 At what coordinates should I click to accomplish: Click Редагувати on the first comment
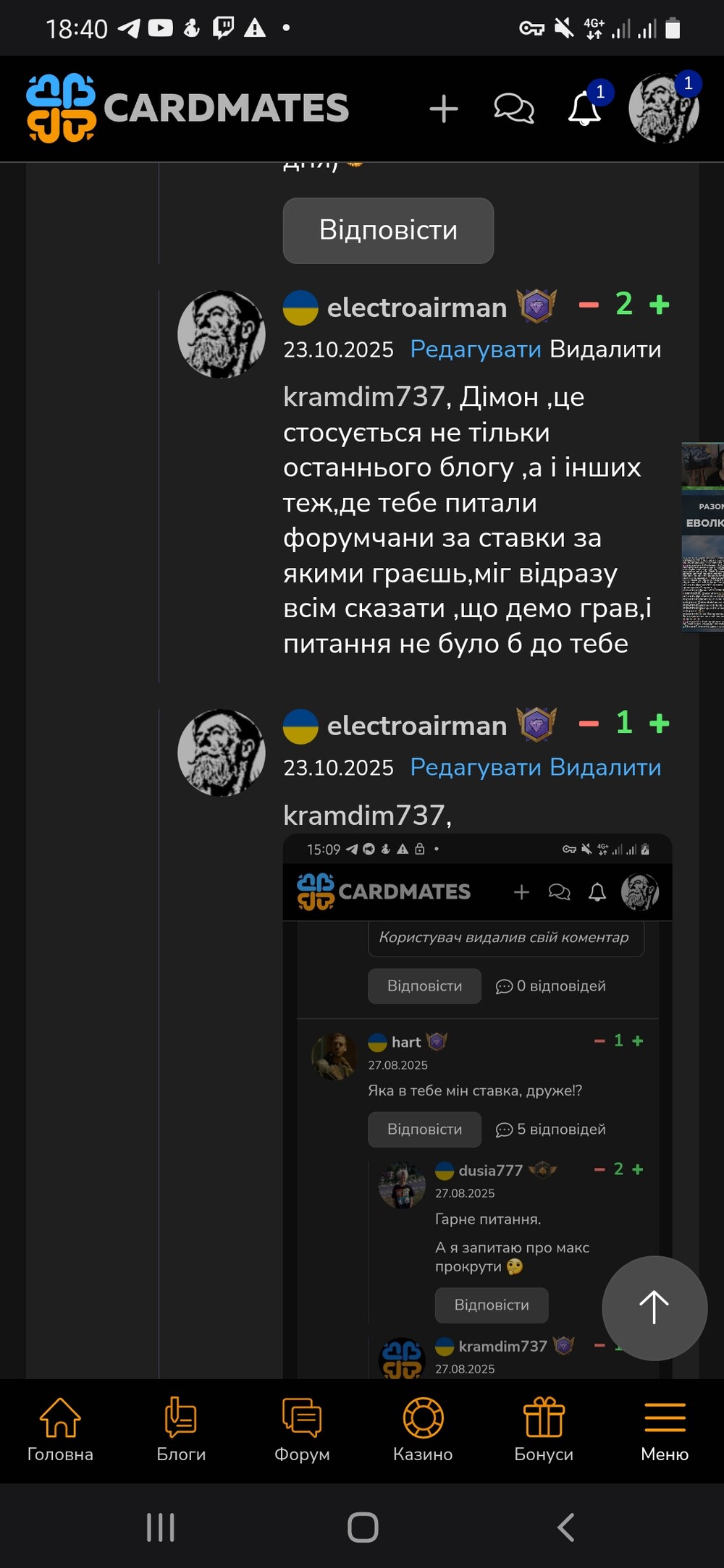click(x=476, y=349)
